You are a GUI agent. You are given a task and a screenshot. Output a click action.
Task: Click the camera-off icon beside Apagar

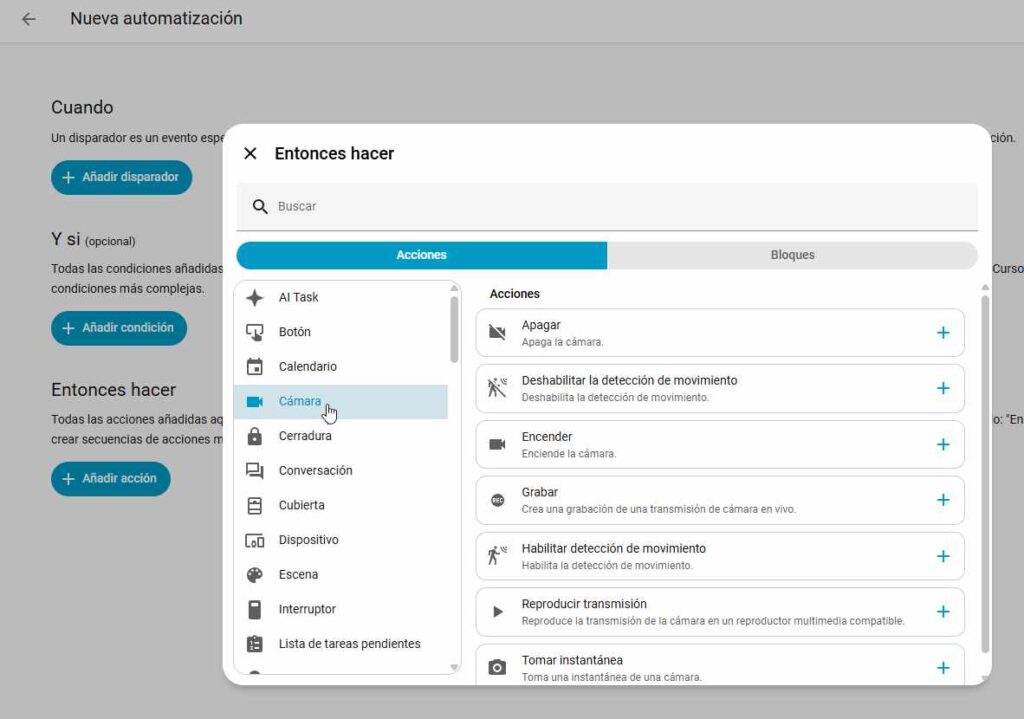tap(497, 333)
